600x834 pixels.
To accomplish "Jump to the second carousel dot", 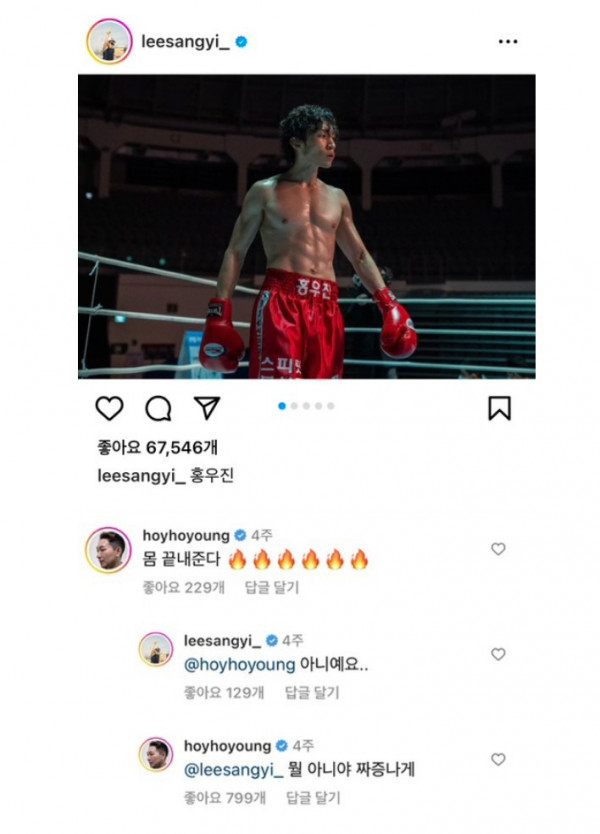I will [x=294, y=406].
